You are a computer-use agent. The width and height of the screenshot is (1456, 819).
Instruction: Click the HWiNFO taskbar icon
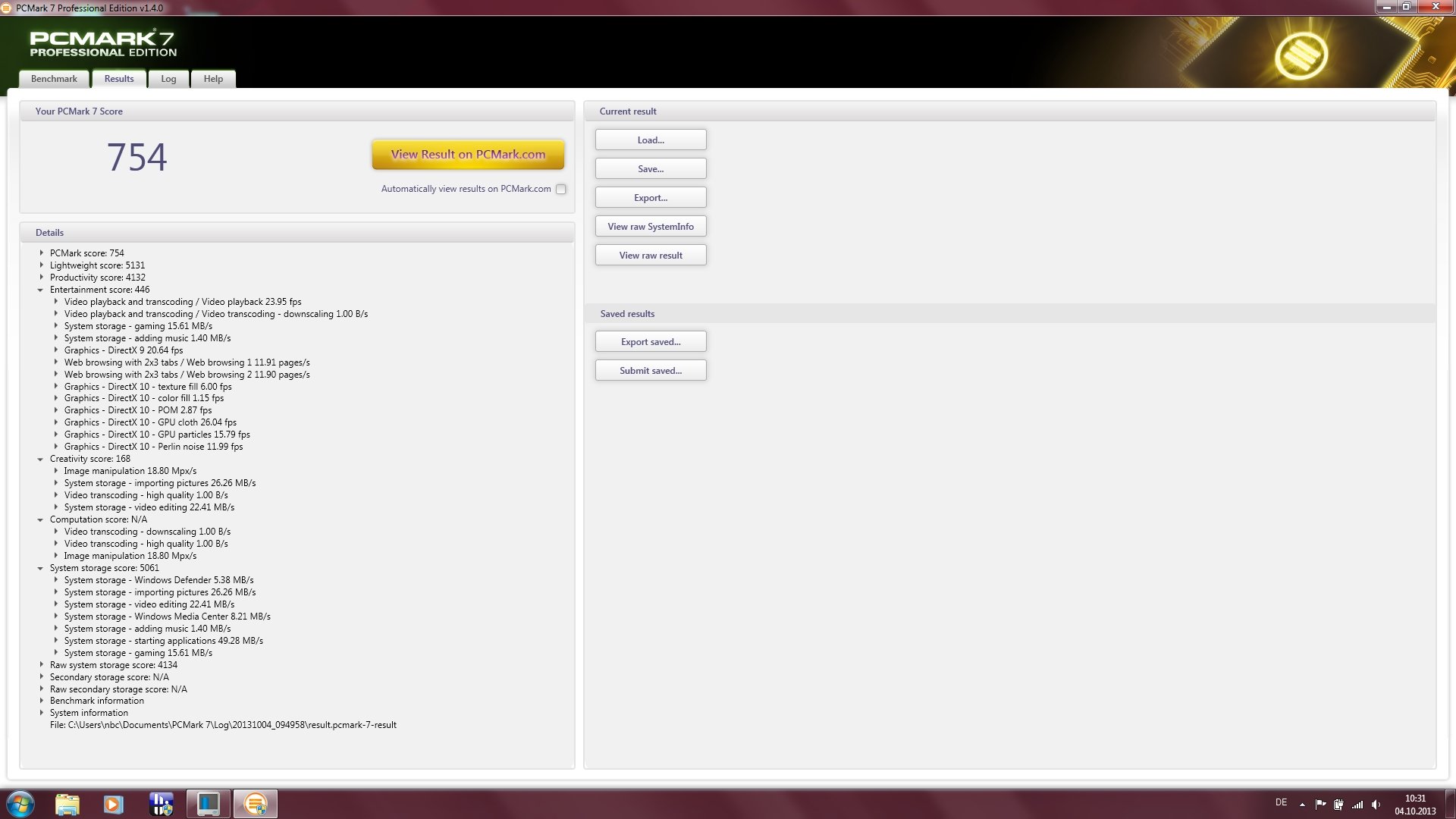point(161,804)
